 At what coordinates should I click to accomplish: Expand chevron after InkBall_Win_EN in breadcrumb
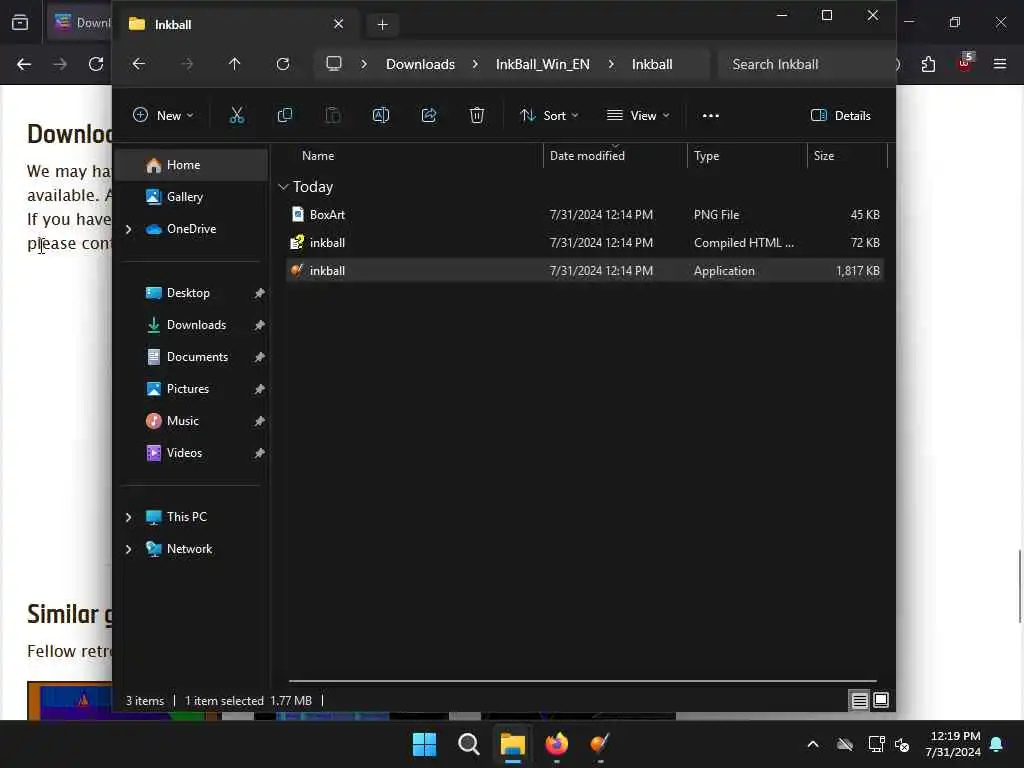pyautogui.click(x=611, y=64)
